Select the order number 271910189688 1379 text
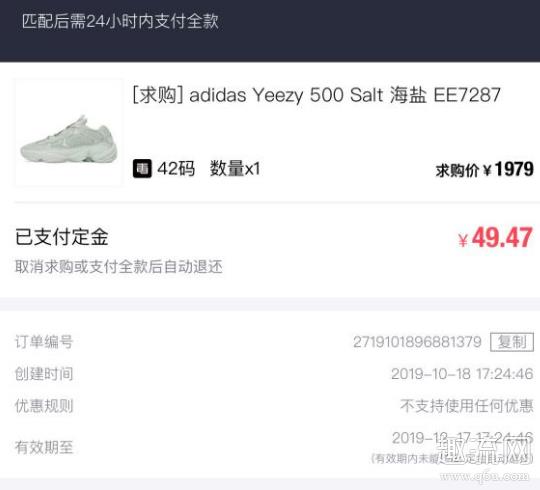 (417, 342)
